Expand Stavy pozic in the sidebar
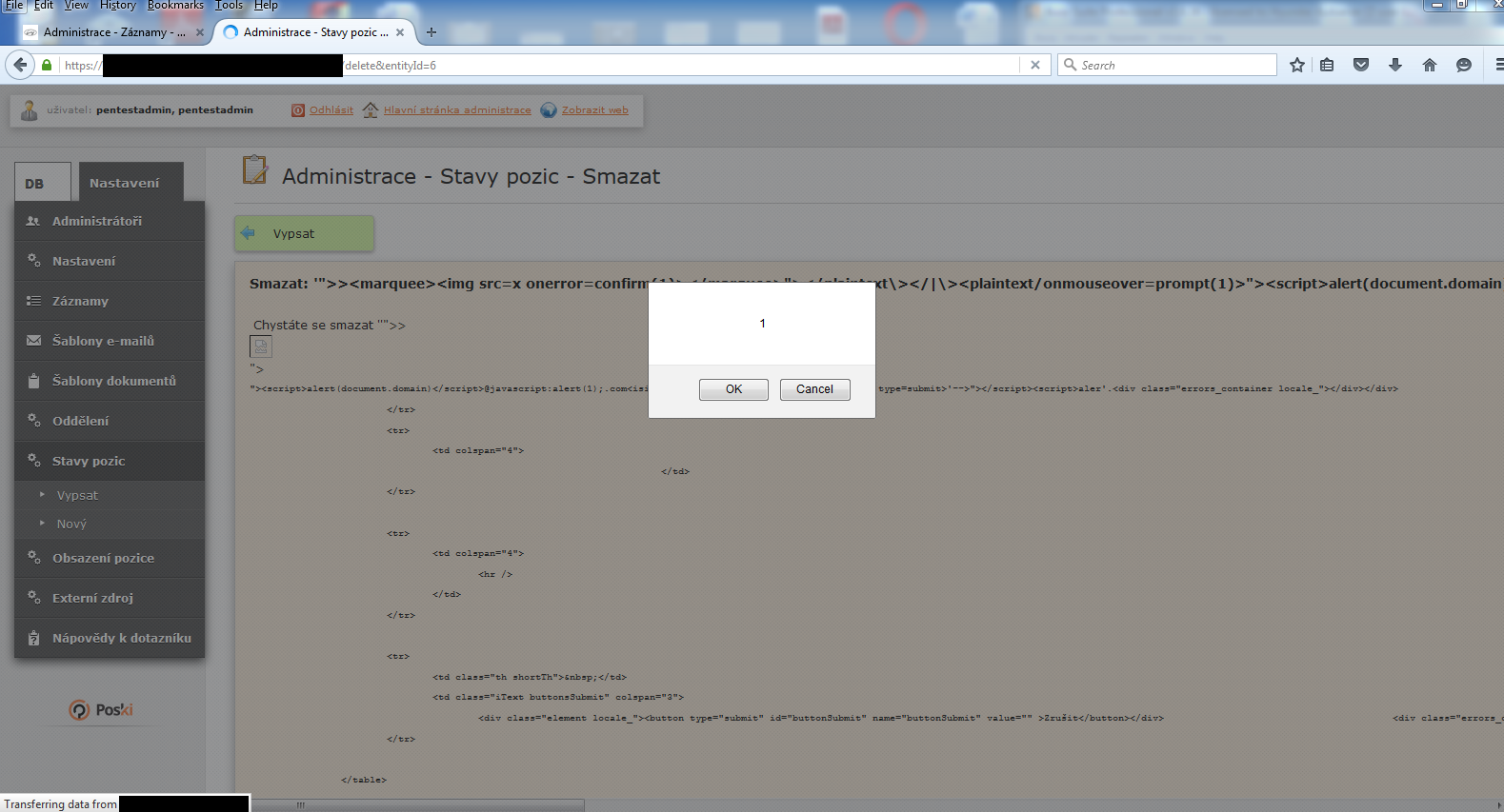Viewport: 1504px width, 812px height. coord(110,461)
